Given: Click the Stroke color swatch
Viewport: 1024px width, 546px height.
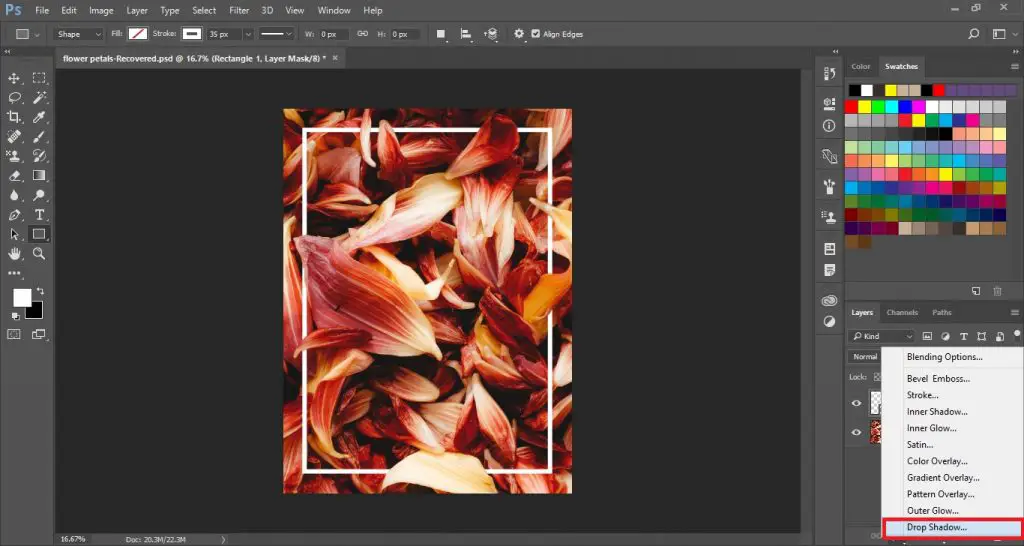Looking at the screenshot, I should 191,34.
